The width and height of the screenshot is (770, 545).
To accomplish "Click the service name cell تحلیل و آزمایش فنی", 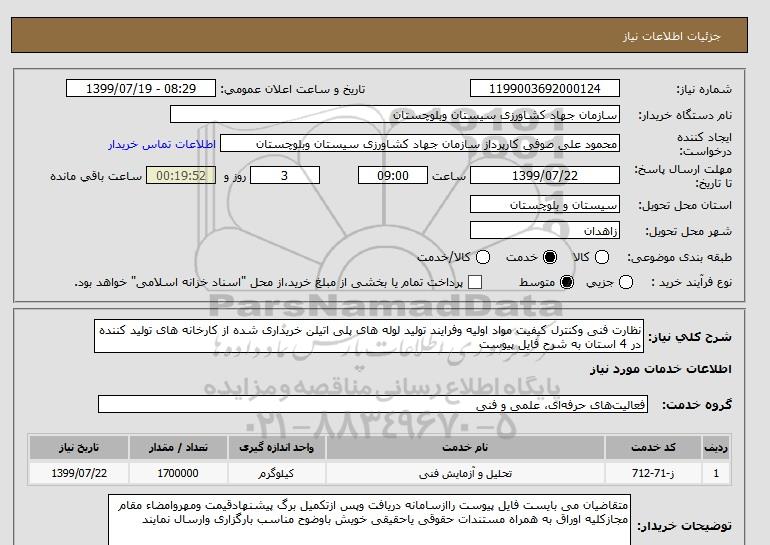I will pos(465,473).
